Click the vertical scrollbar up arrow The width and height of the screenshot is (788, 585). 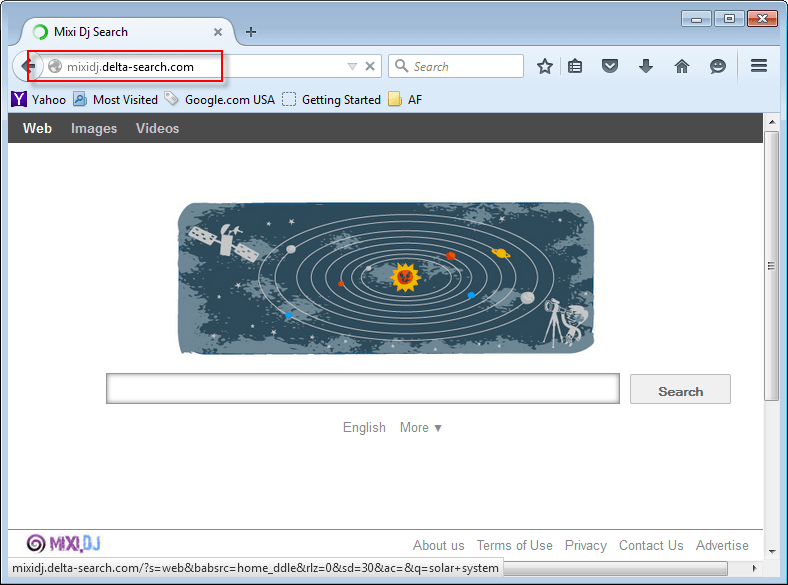tap(772, 122)
